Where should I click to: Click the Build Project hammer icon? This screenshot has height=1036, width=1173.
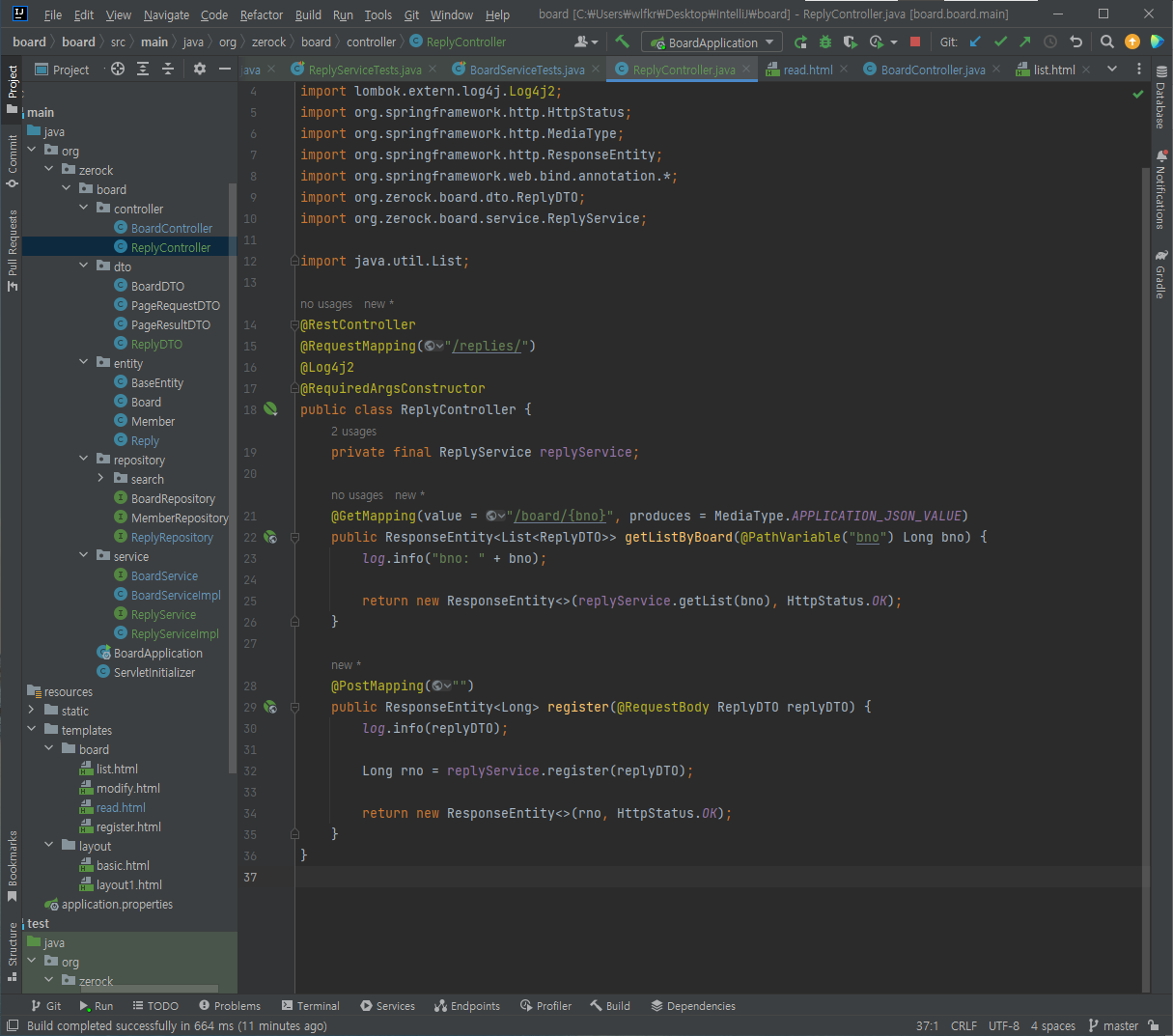point(622,42)
